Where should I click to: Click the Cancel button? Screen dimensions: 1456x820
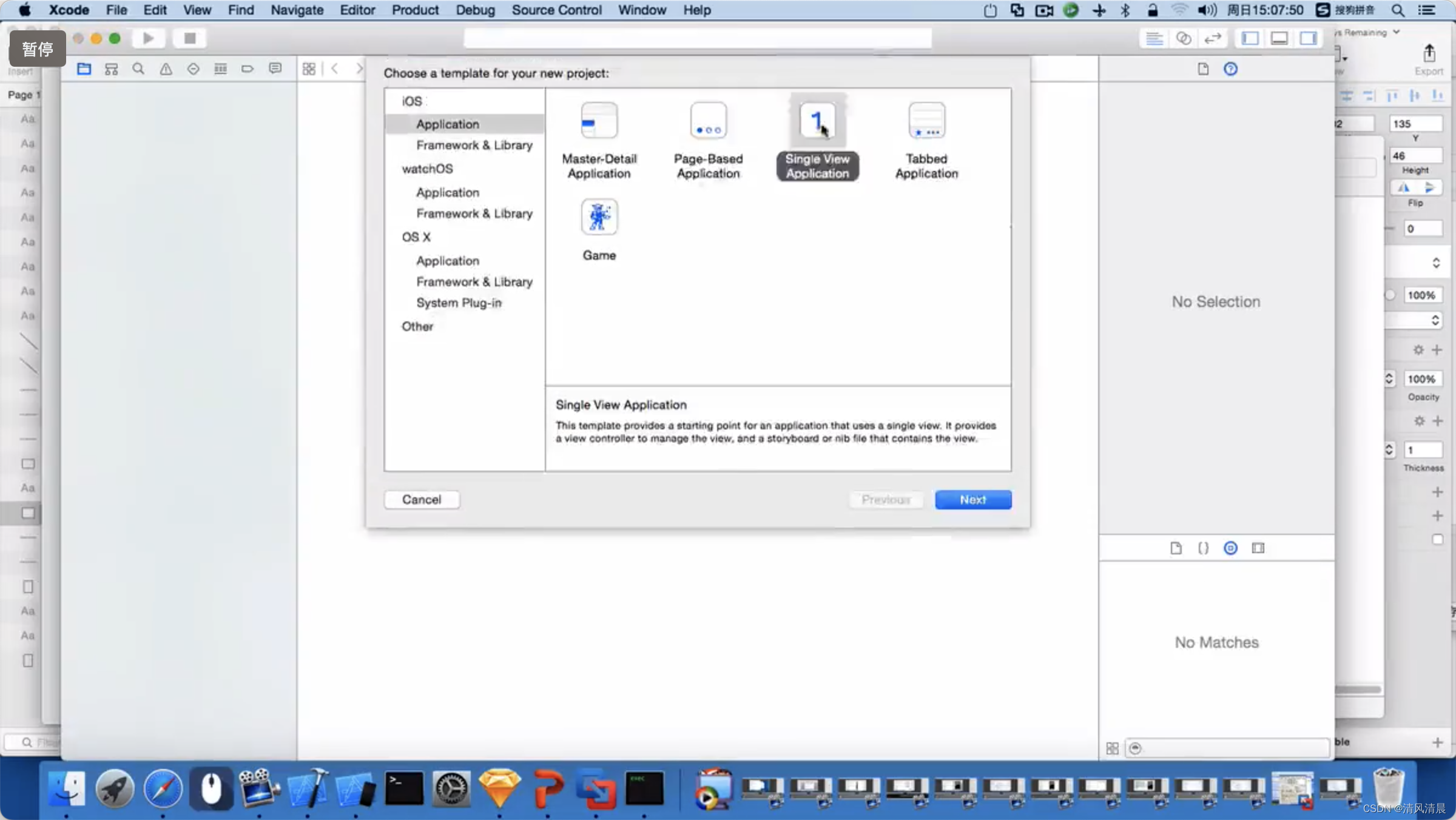coord(422,500)
